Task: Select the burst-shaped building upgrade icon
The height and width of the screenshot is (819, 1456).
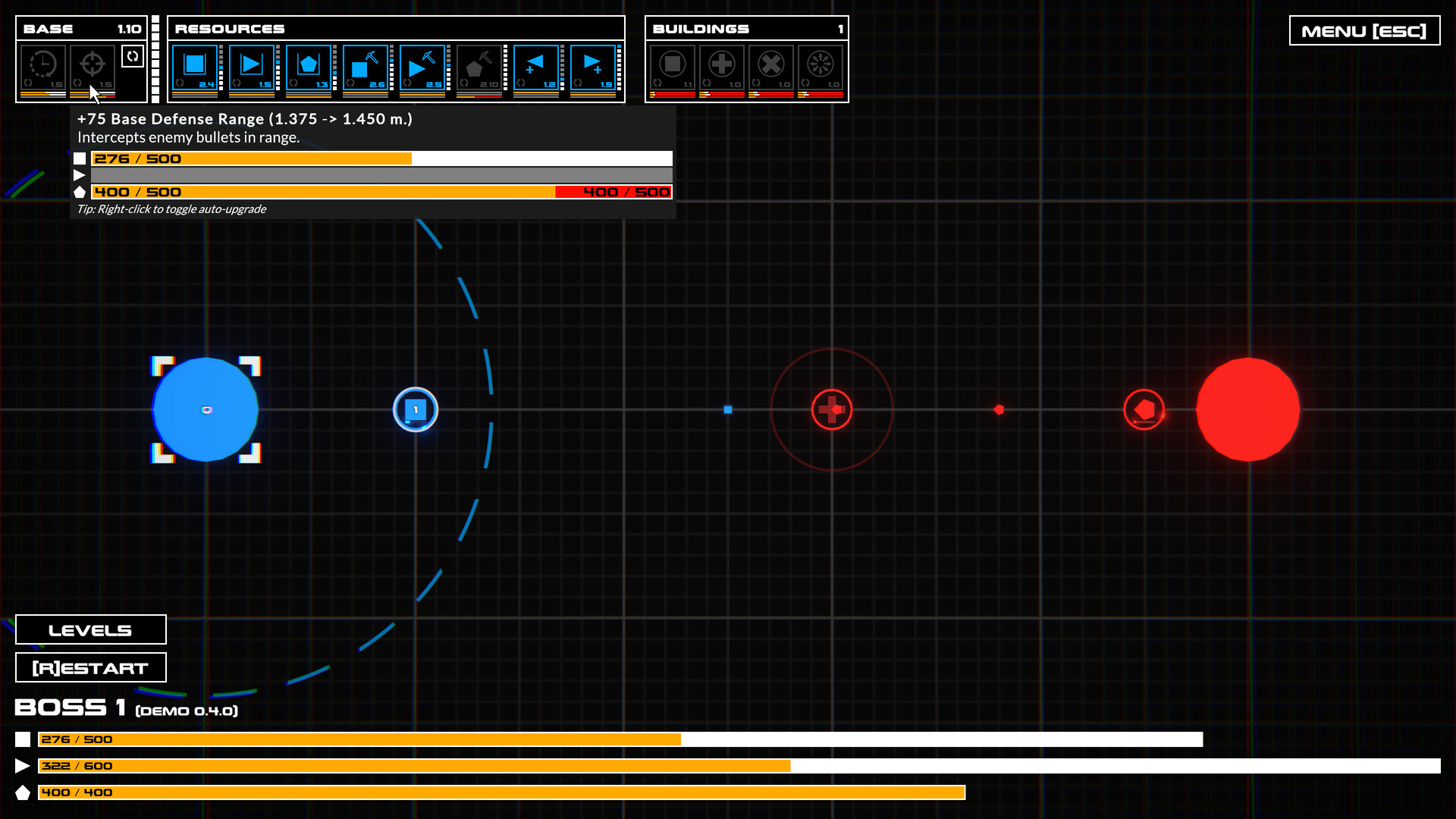Action: [x=821, y=64]
